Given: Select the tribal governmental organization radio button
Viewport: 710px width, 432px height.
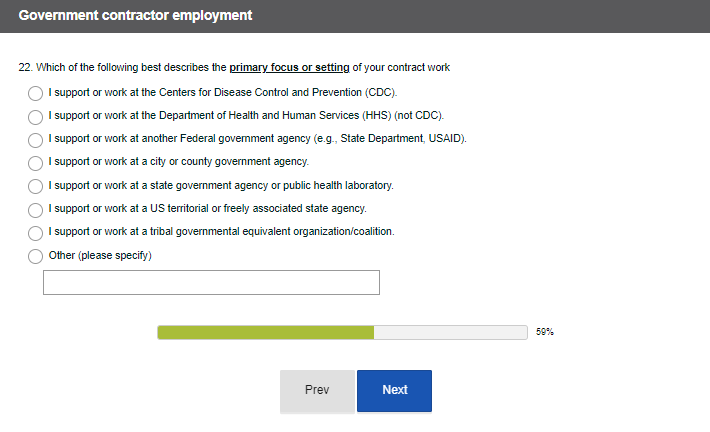Looking at the screenshot, I should click(x=36, y=233).
